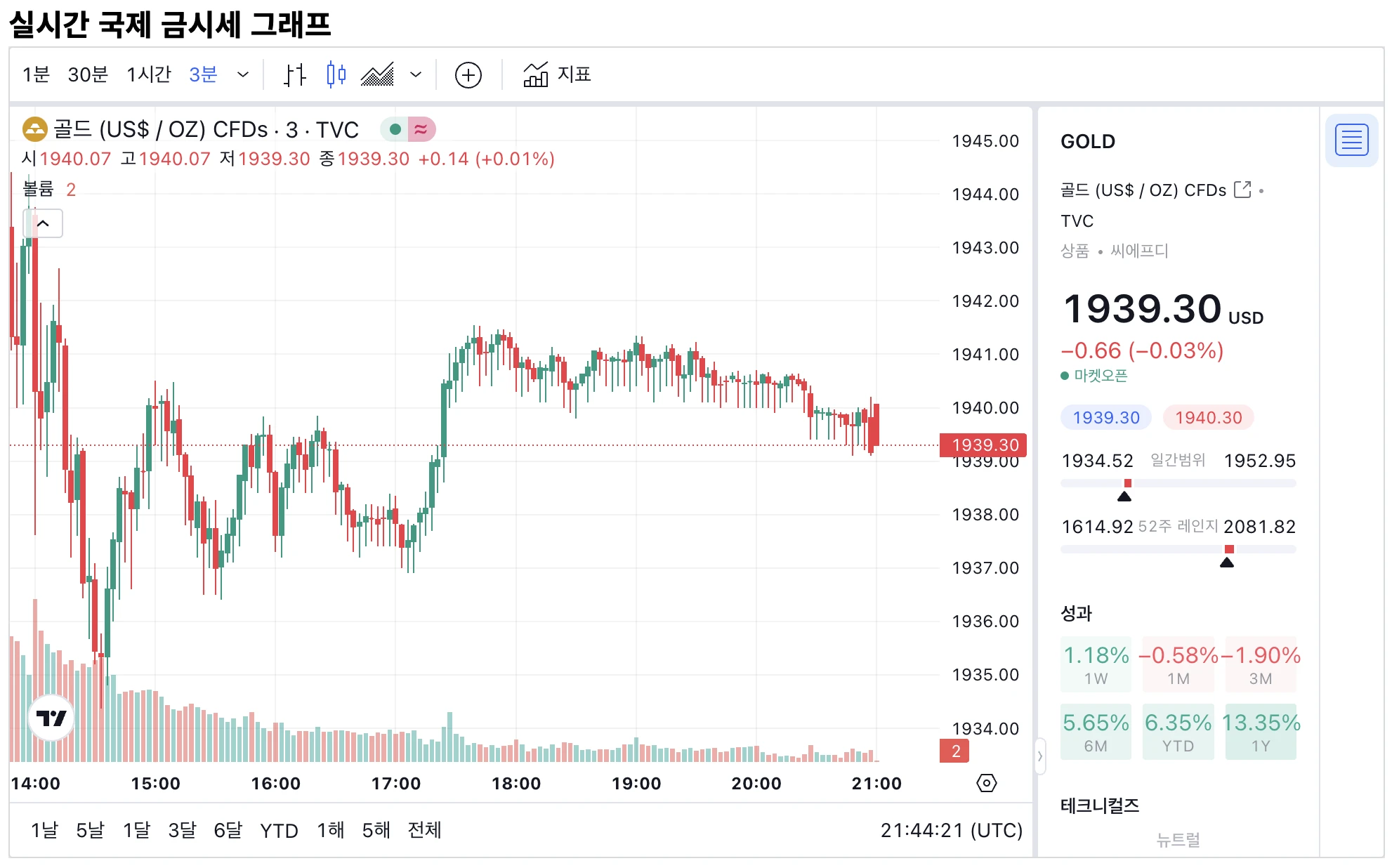
Task: Select the candlestick chart style icon
Action: pyautogui.click(x=336, y=74)
